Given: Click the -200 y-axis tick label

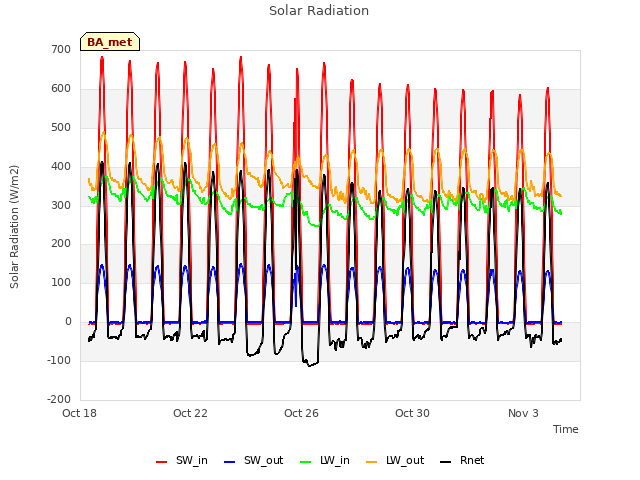Looking at the screenshot, I should point(59,399).
